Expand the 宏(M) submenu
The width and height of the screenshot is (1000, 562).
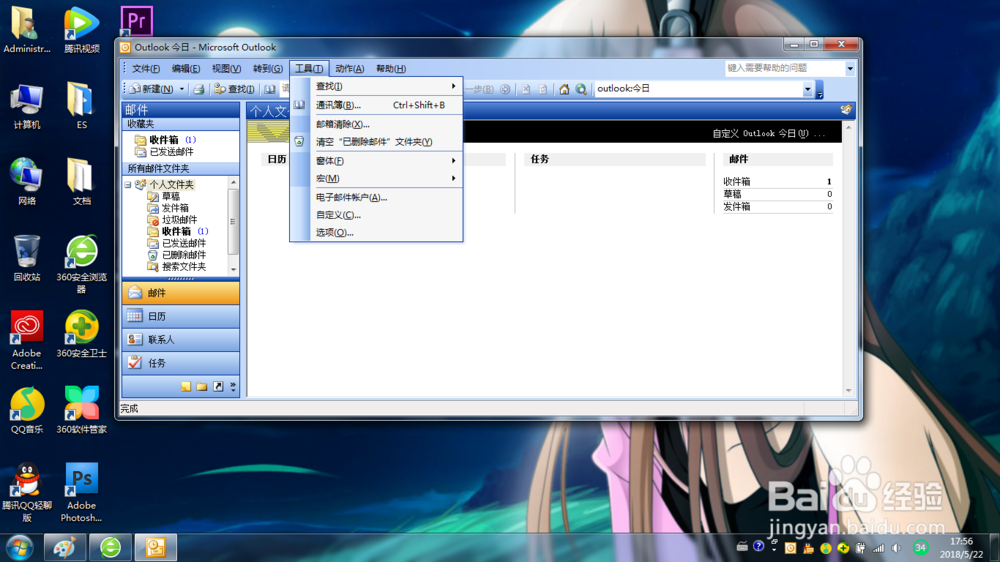pos(376,178)
